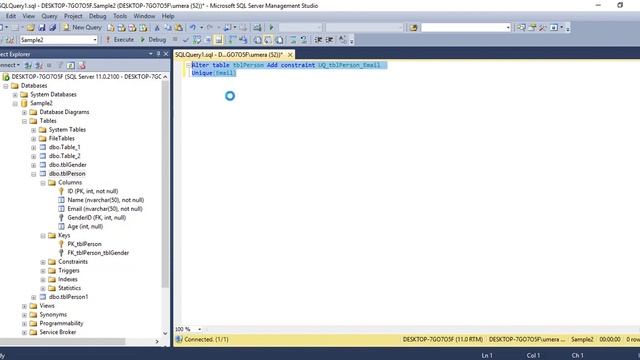640x360 pixels.
Task: Click Connect Object Explorer plug icon
Action: [28, 65]
